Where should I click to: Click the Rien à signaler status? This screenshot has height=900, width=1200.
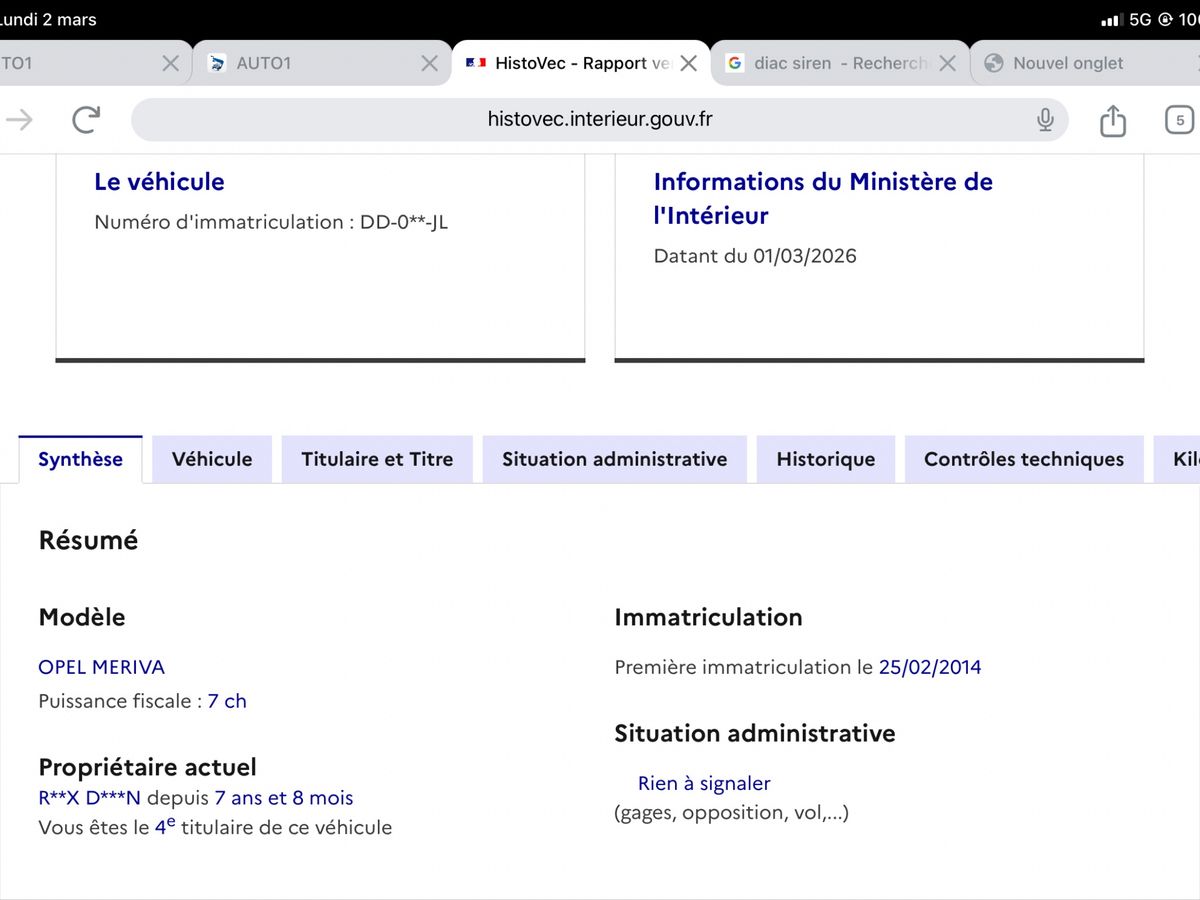pos(704,783)
